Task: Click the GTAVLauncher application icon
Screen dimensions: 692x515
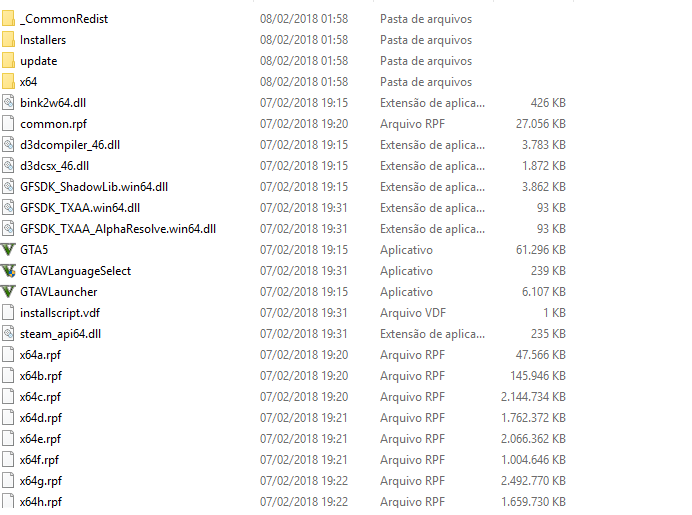Action: [8, 292]
